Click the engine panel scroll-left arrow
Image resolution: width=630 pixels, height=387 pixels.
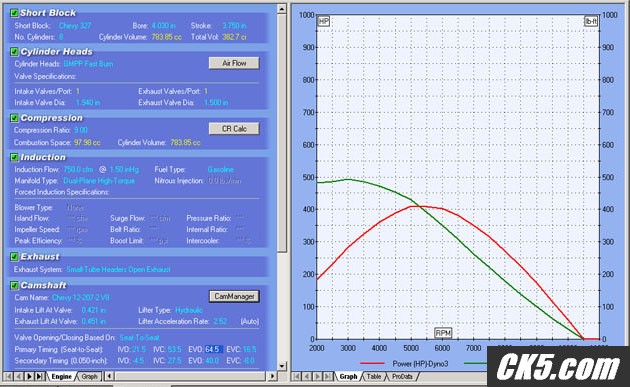point(109,377)
